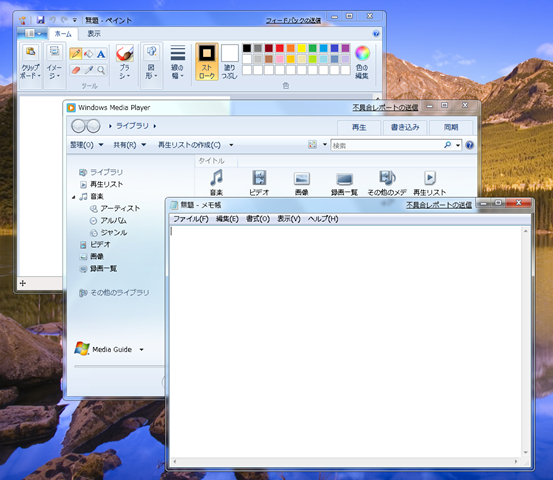The width and height of the screenshot is (553, 480).
Task: Switch to the 表示 tab in Paint
Action: (94, 34)
